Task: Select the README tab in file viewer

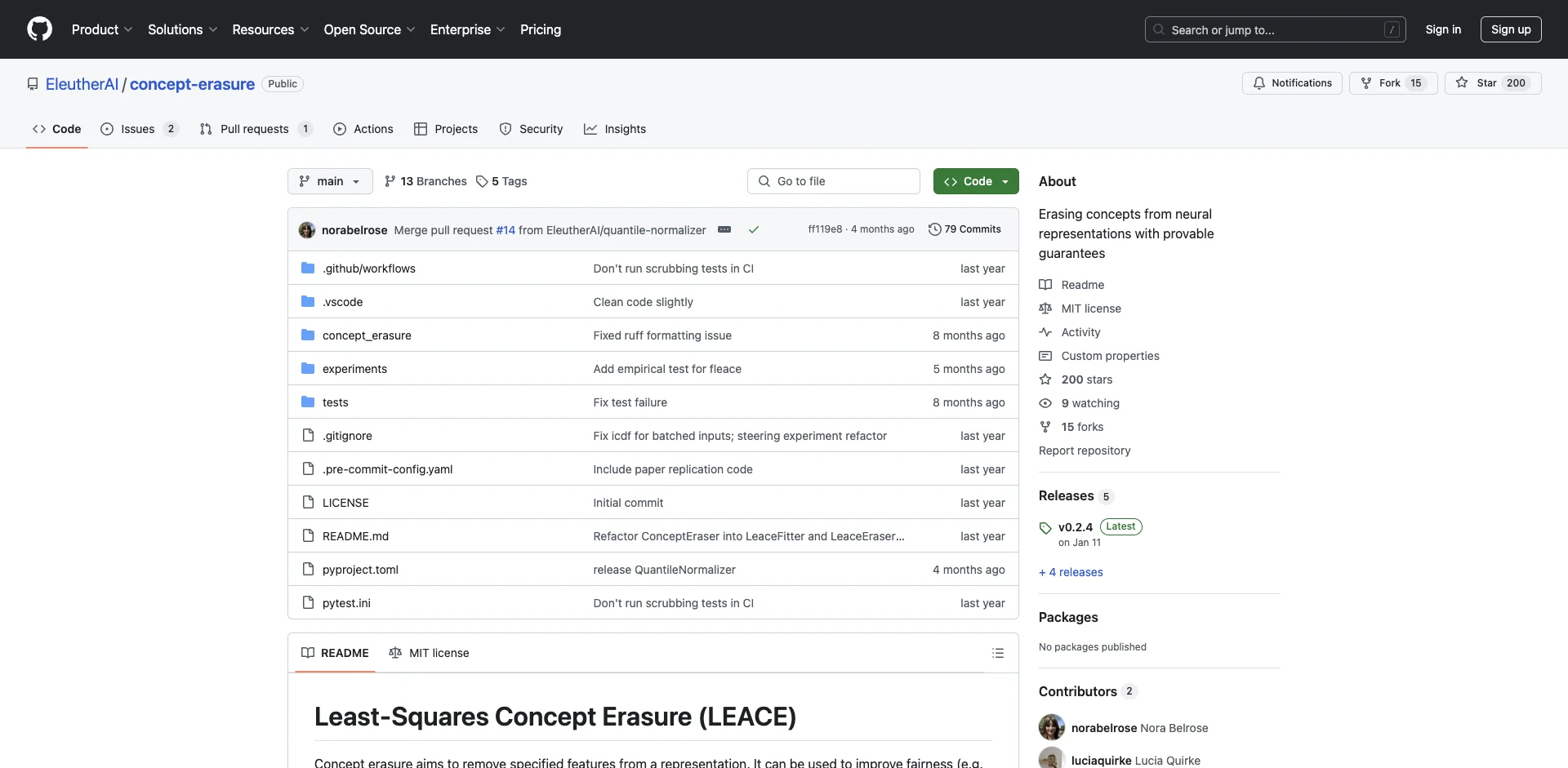Action: tap(335, 653)
